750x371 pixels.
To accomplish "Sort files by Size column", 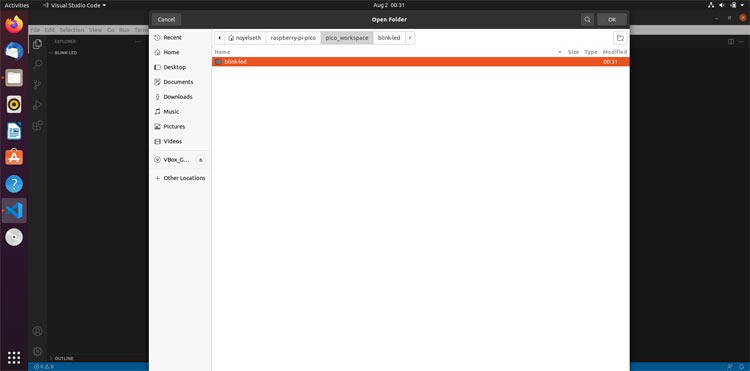I will 573,52.
